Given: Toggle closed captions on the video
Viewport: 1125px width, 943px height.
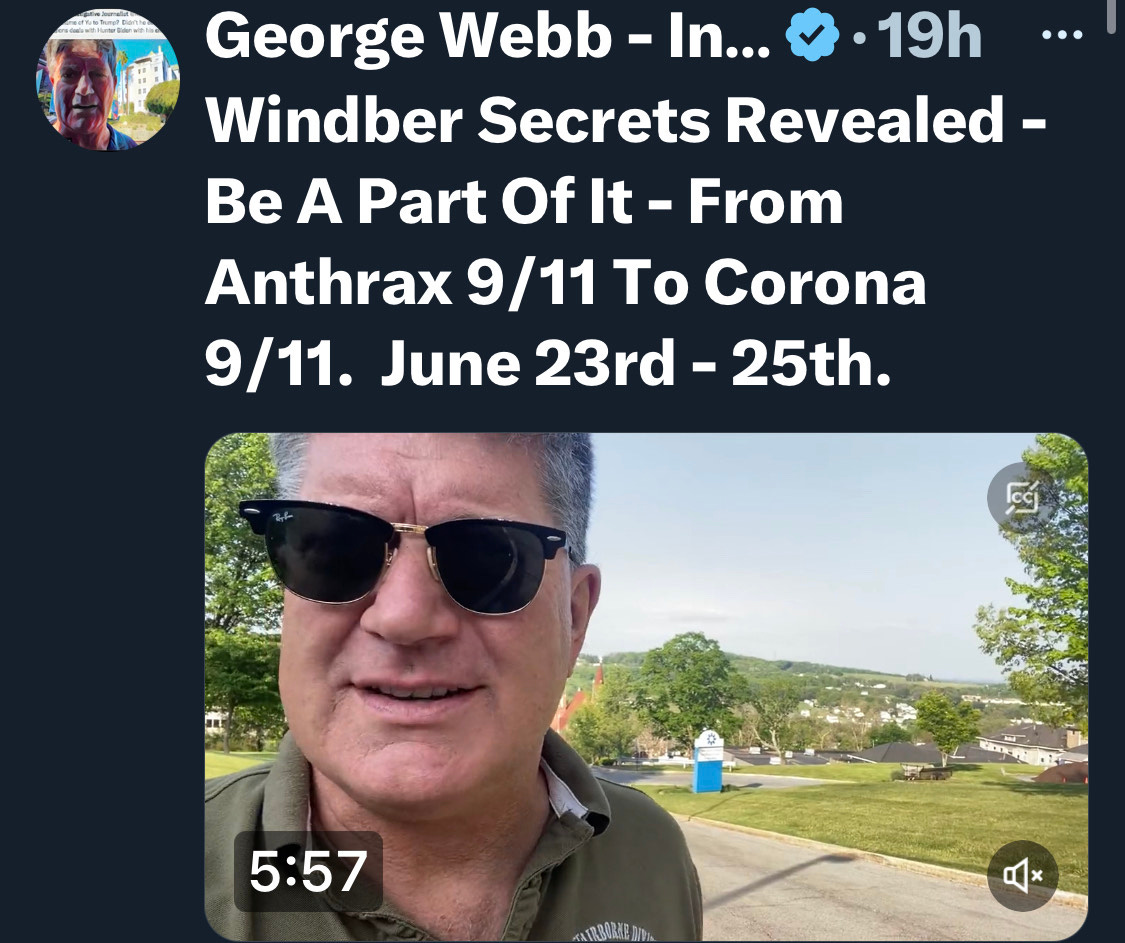Looking at the screenshot, I should [1022, 497].
